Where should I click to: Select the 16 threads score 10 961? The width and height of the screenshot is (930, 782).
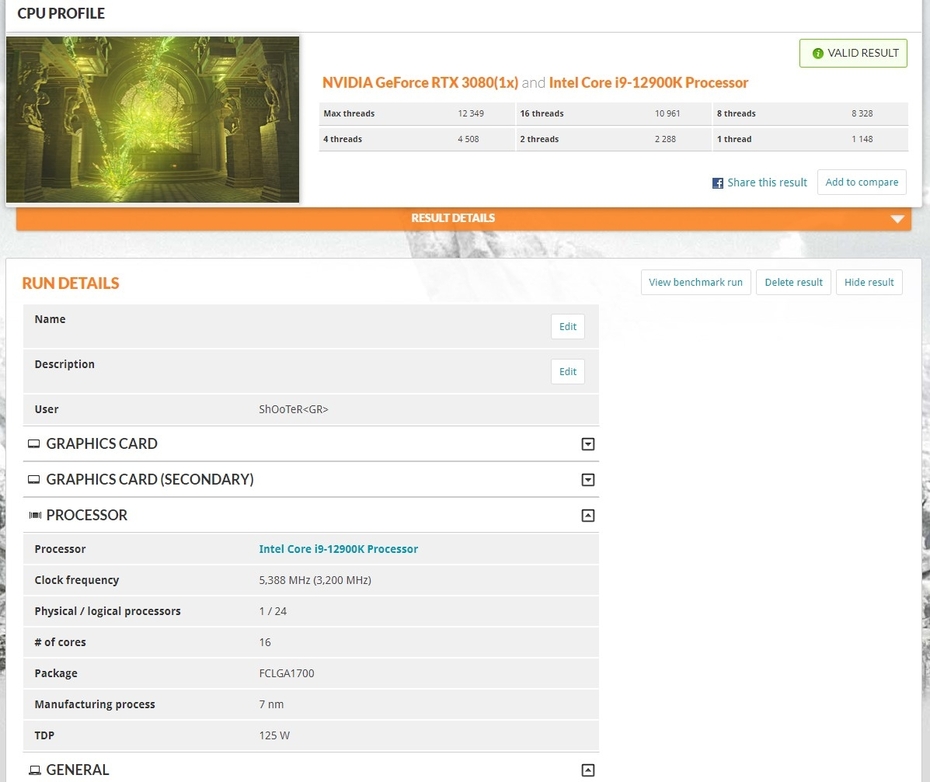667,113
